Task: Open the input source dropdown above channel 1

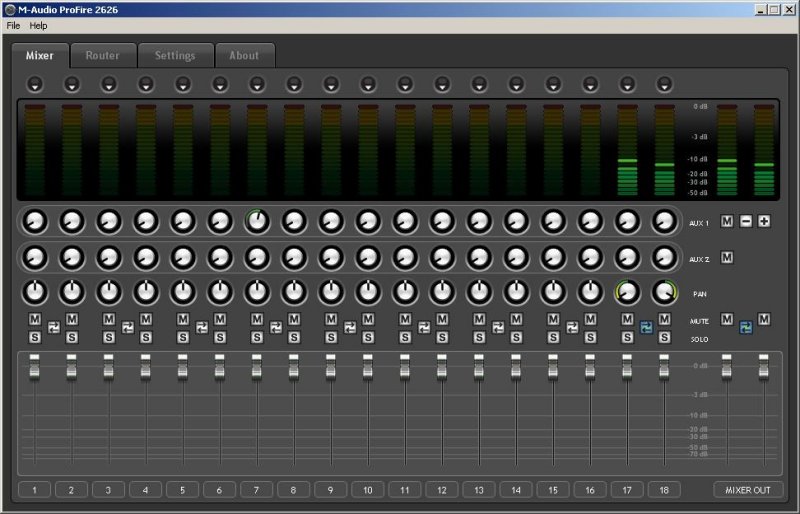Action: coord(35,84)
